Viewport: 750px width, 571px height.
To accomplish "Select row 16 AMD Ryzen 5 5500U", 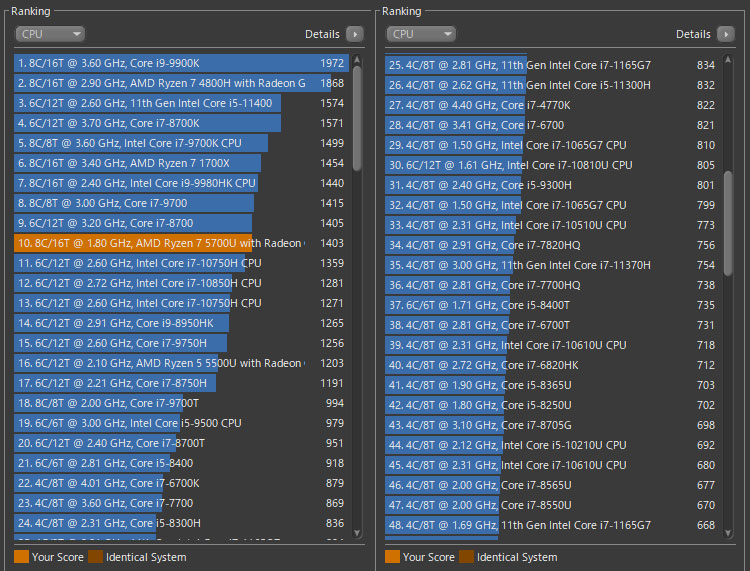I will click(182, 363).
